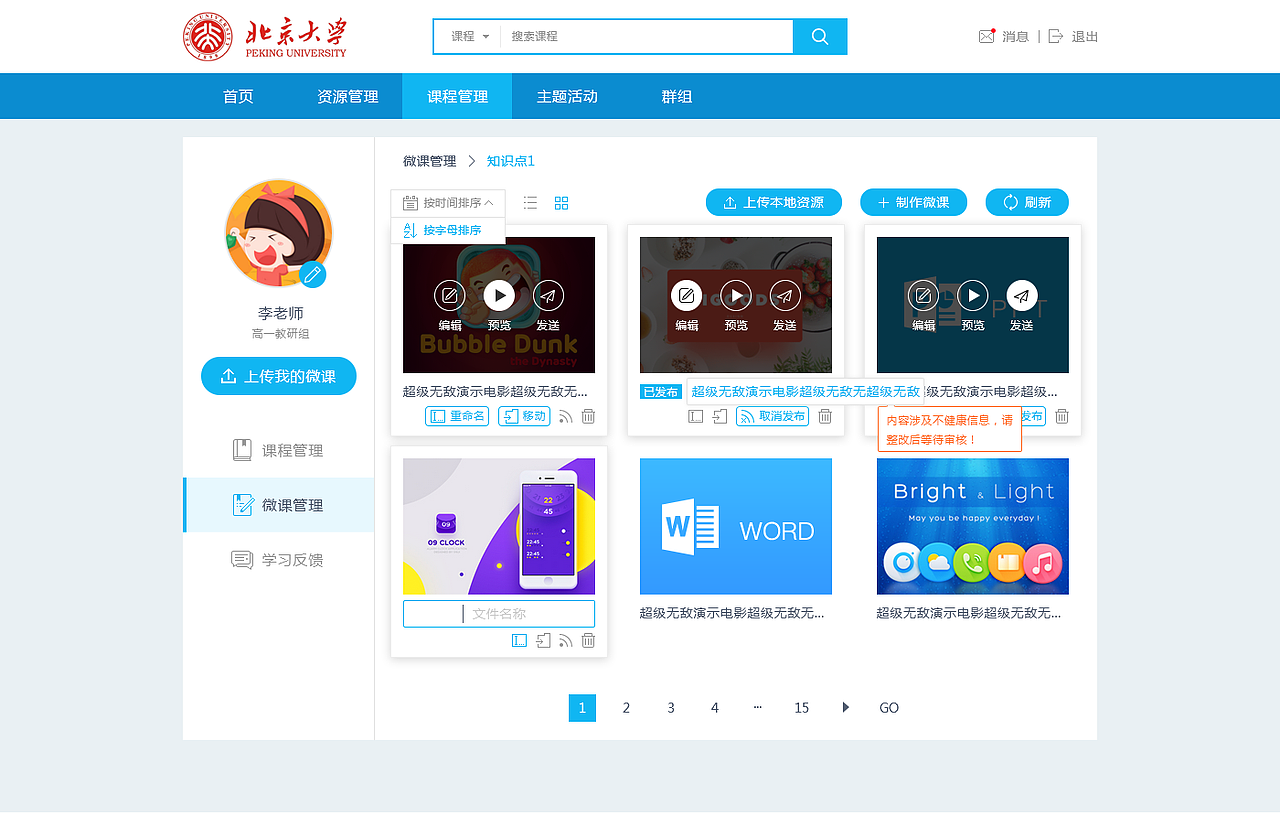The image size is (1280, 816).
Task: Edit the avatar using the pencil icon
Action: click(313, 274)
